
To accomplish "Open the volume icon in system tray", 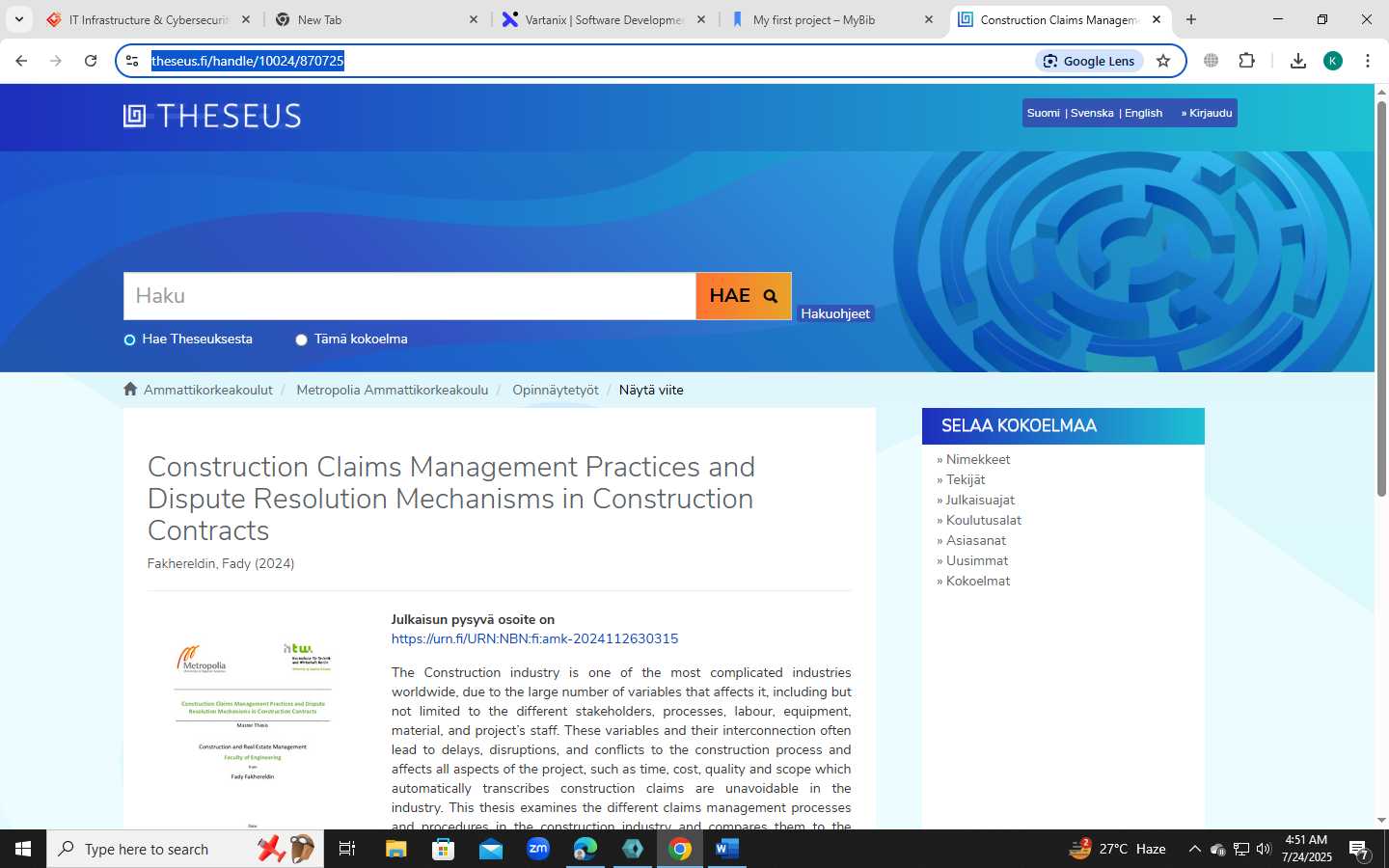I will 1264,849.
